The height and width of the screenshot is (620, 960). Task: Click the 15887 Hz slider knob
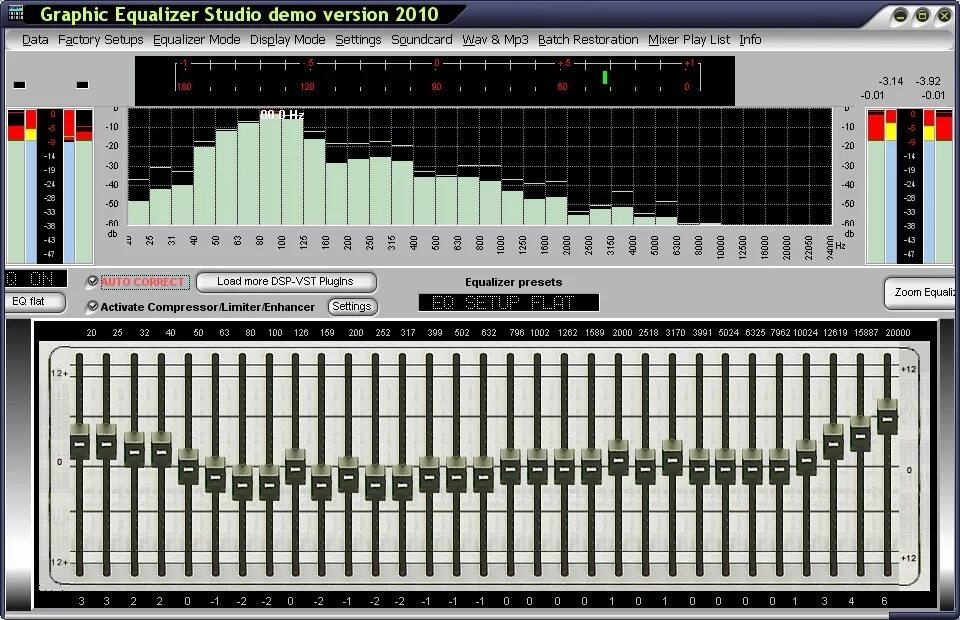[860, 434]
